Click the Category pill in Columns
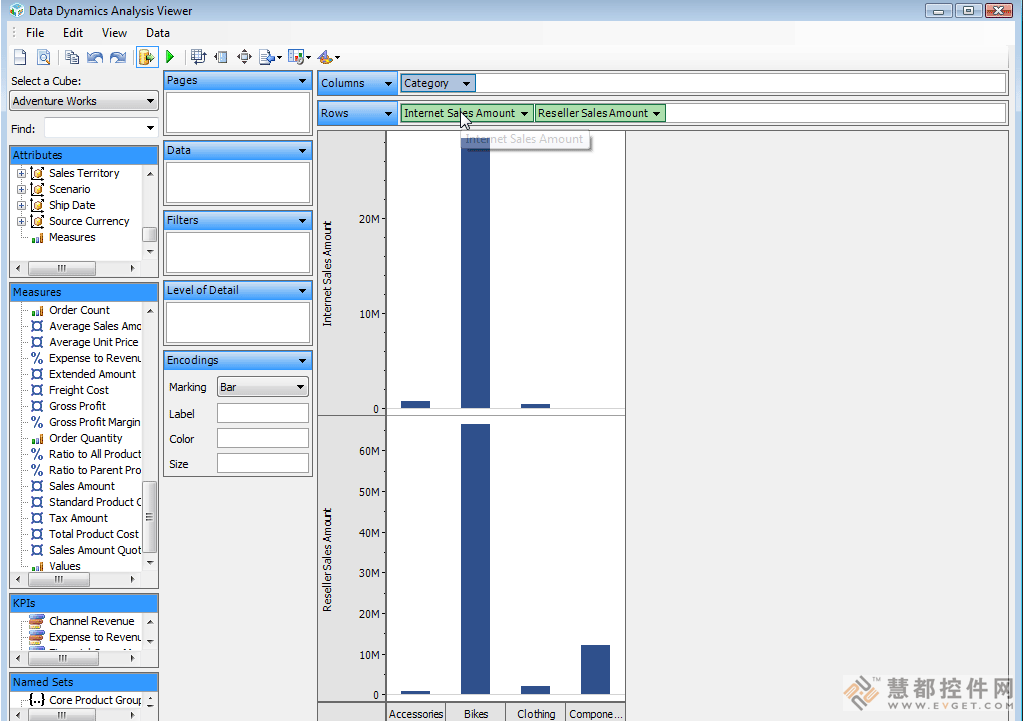Screen dimensions: 1023x721 (438, 84)
